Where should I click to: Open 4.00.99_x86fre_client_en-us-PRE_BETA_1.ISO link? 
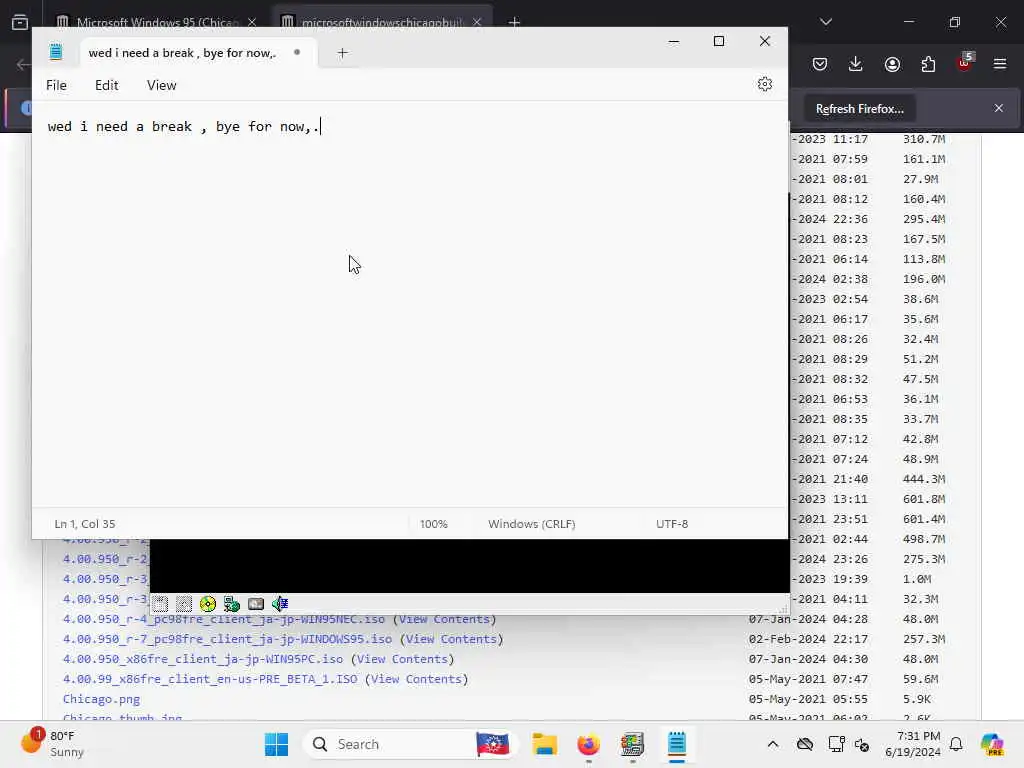click(210, 679)
